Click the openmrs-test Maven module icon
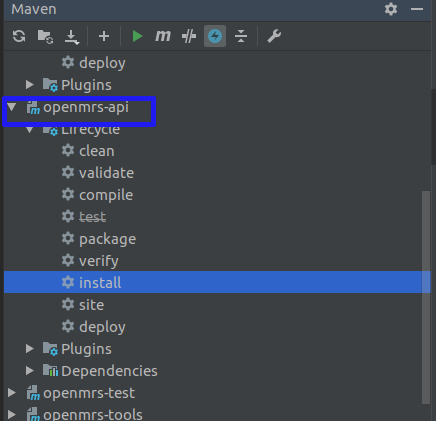The image size is (436, 421). point(33,393)
